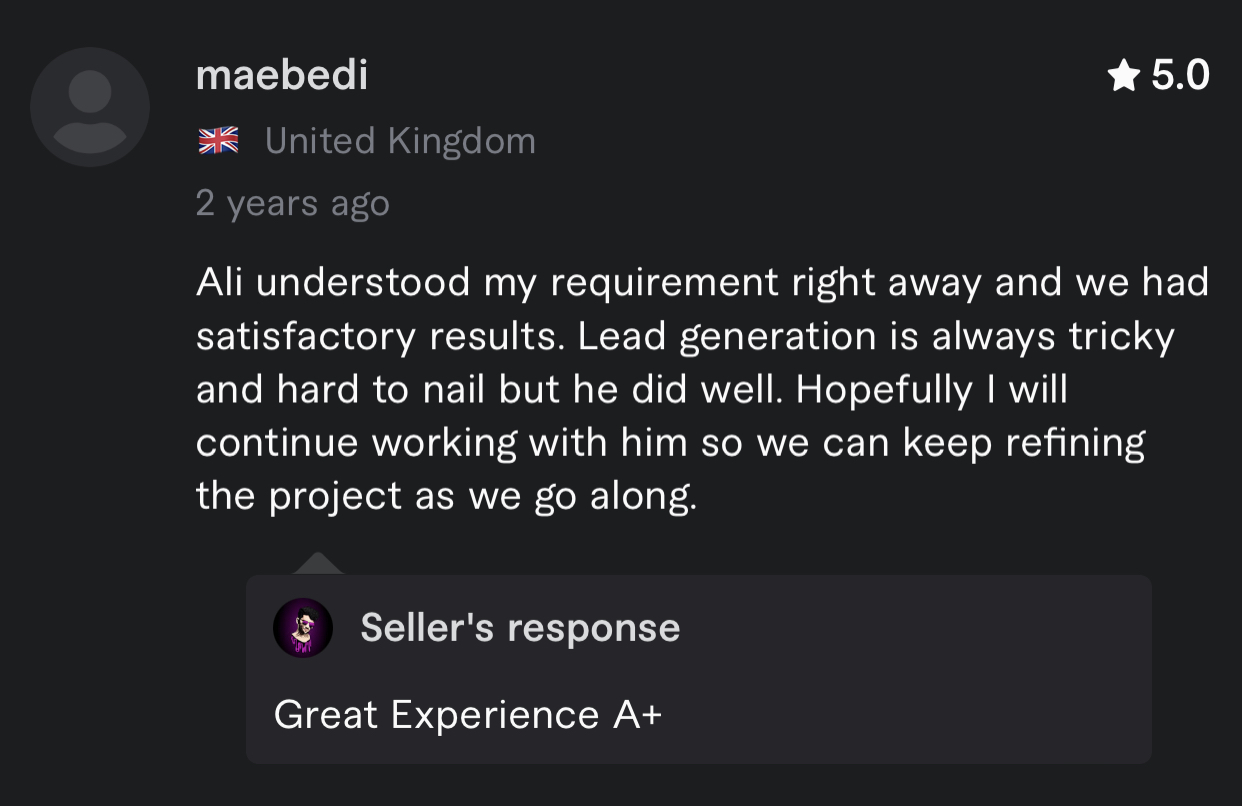1242x806 pixels.
Task: Click the 'Hopefully I will' sentence start
Action: coord(930,389)
